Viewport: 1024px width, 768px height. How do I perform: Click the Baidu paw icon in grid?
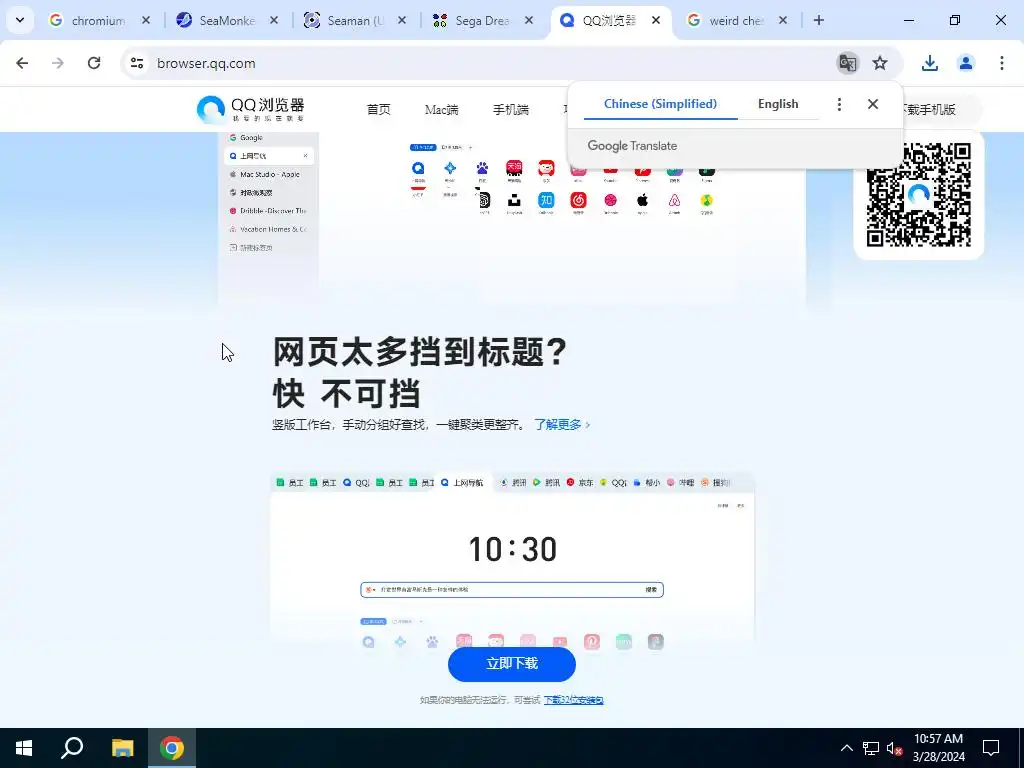(482, 168)
